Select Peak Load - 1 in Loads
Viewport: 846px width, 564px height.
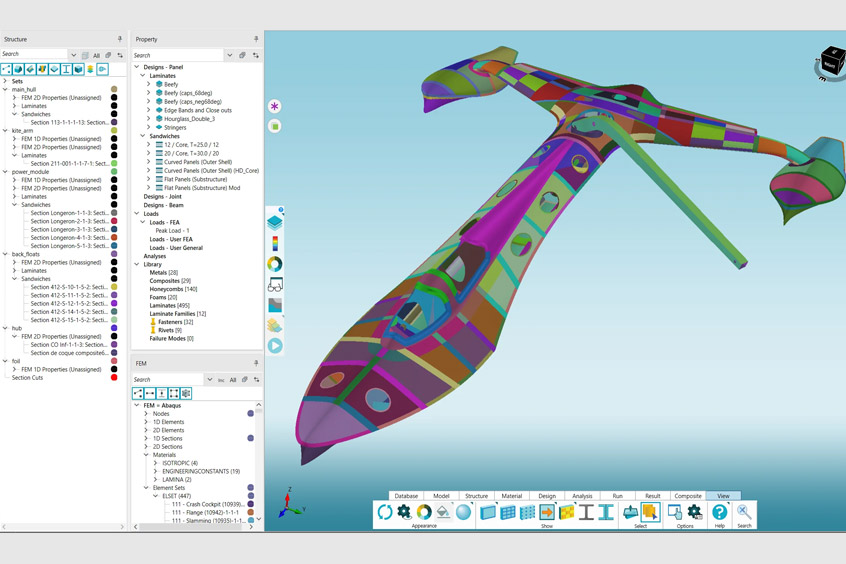pyautogui.click(x=172, y=231)
